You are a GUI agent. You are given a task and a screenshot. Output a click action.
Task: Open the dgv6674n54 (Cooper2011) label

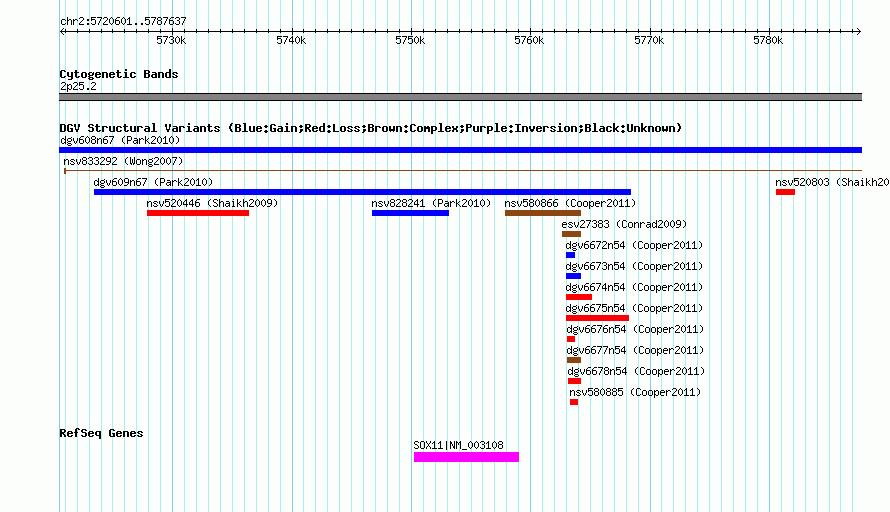[x=634, y=287]
